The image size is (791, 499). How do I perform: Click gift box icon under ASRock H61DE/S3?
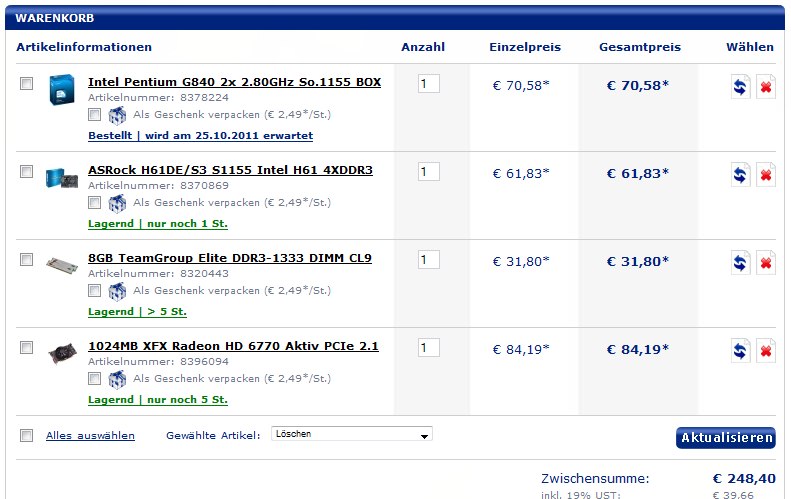pyautogui.click(x=117, y=203)
